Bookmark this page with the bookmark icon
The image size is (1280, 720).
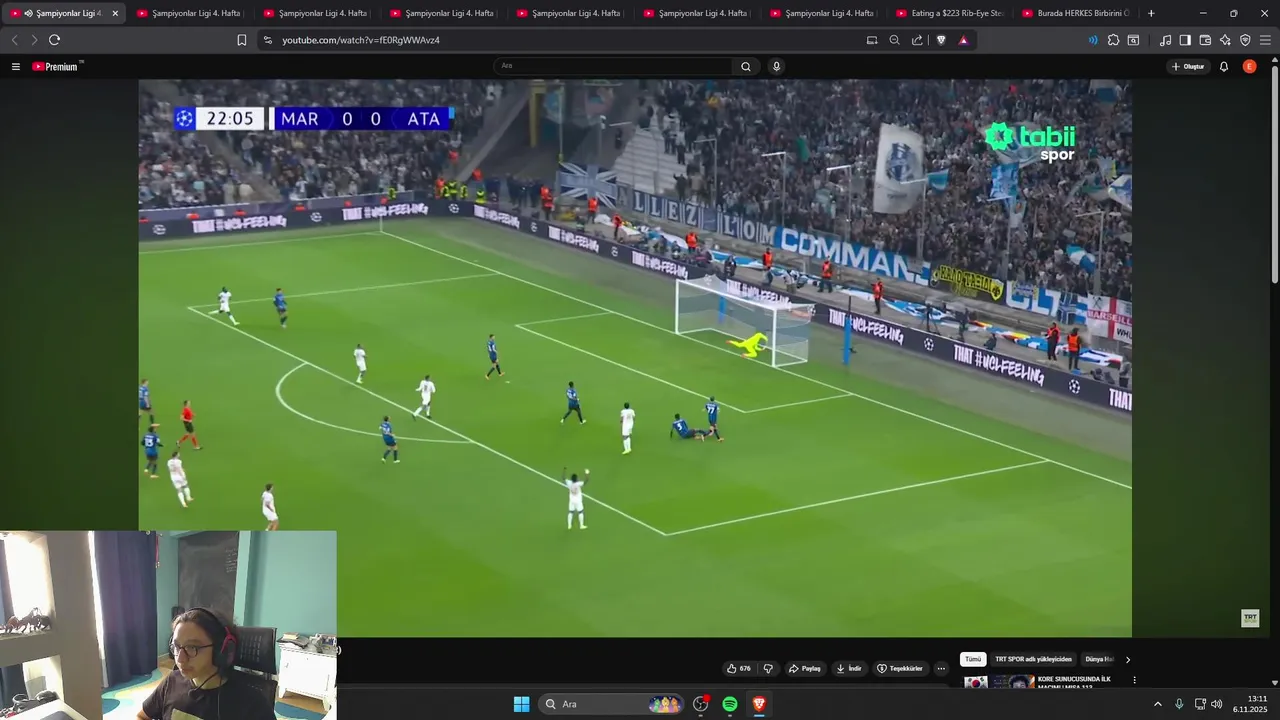coord(242,40)
